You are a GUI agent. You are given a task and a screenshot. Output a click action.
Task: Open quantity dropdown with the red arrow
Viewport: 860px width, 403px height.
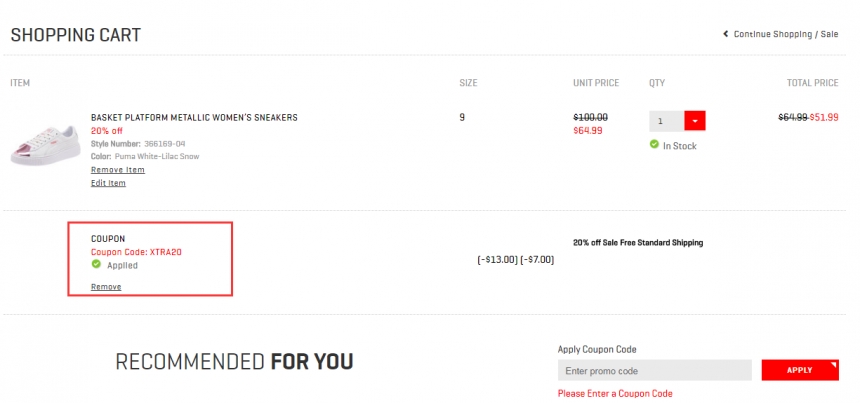[695, 121]
